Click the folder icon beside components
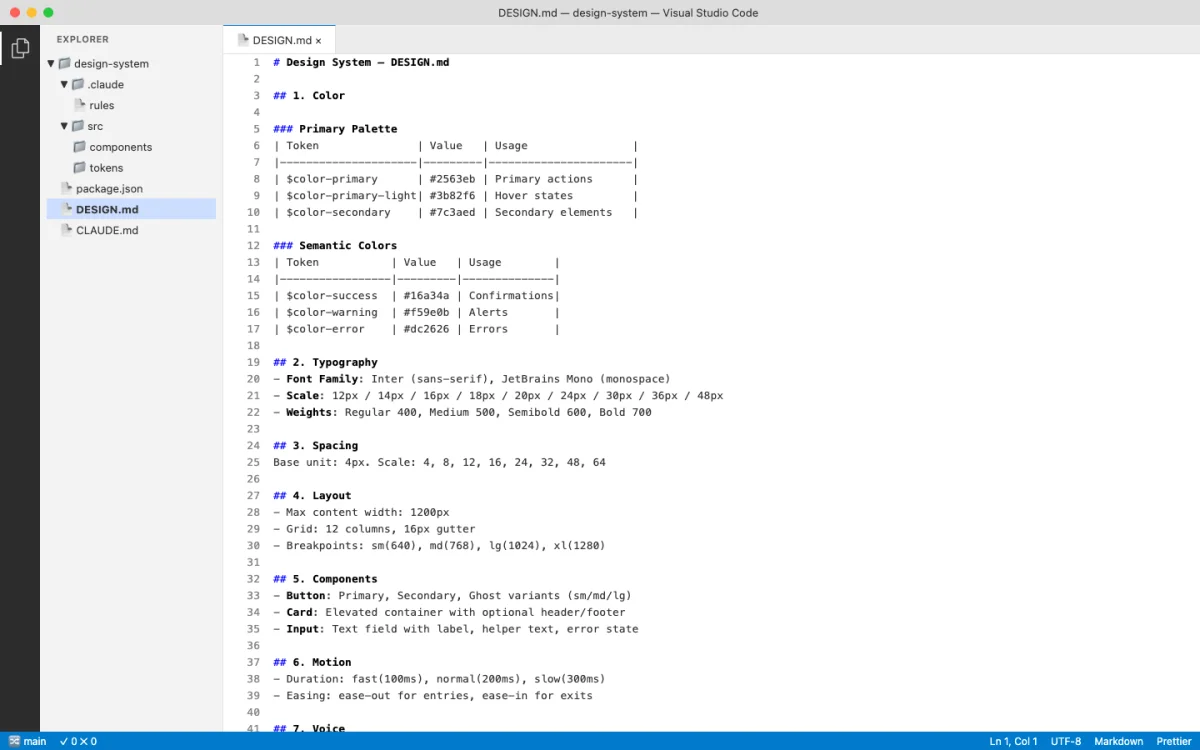The width and height of the screenshot is (1200, 750). 80,146
